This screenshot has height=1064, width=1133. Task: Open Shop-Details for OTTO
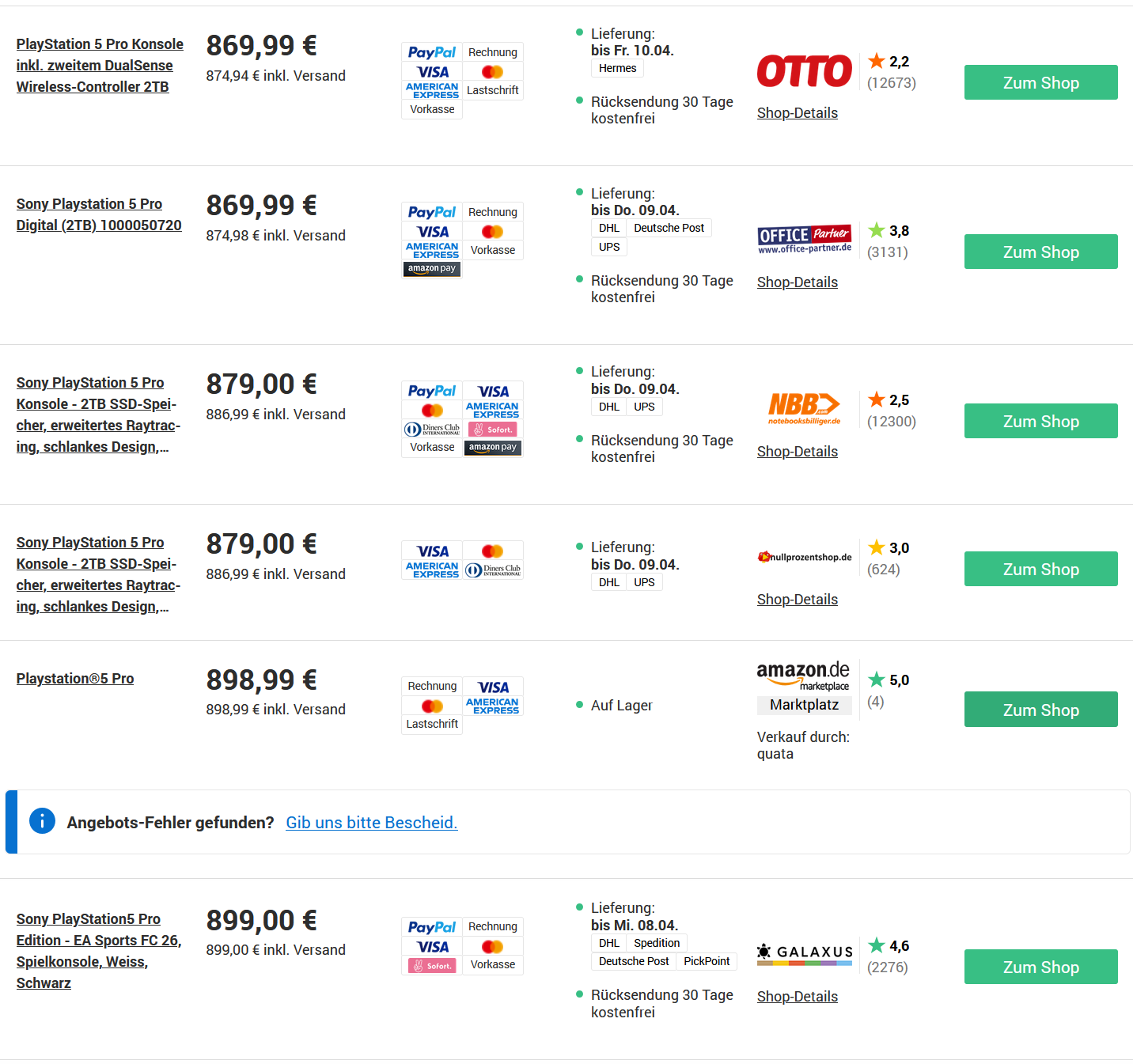[797, 113]
